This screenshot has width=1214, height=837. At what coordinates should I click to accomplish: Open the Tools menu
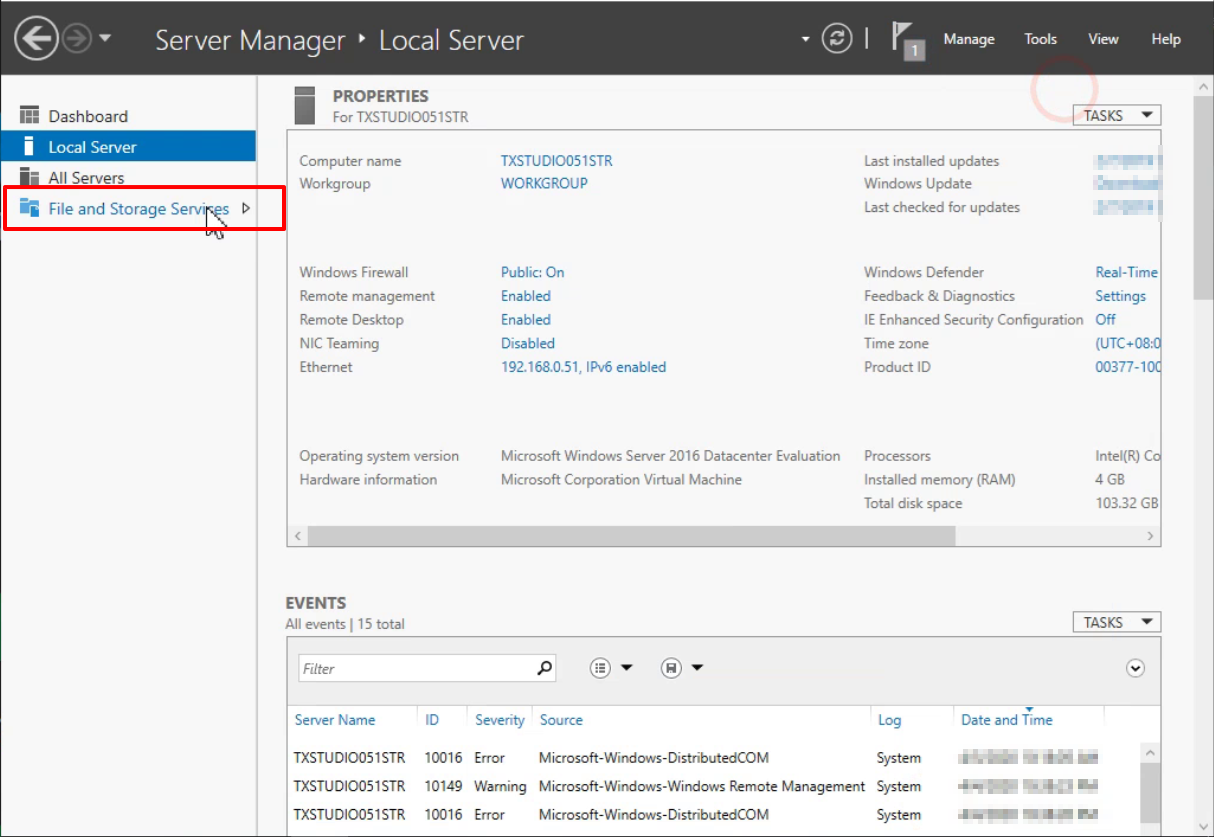(x=1040, y=39)
